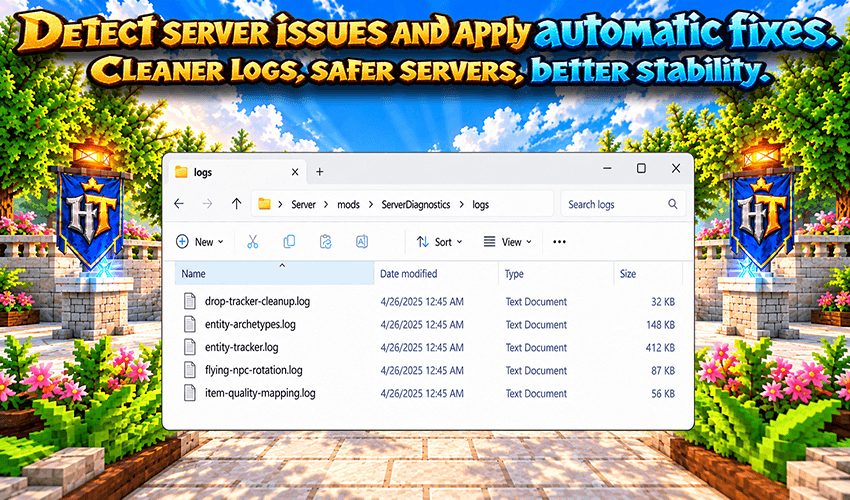Viewport: 850px width, 500px height.
Task: Maximize the logs Explorer window
Action: click(x=641, y=168)
